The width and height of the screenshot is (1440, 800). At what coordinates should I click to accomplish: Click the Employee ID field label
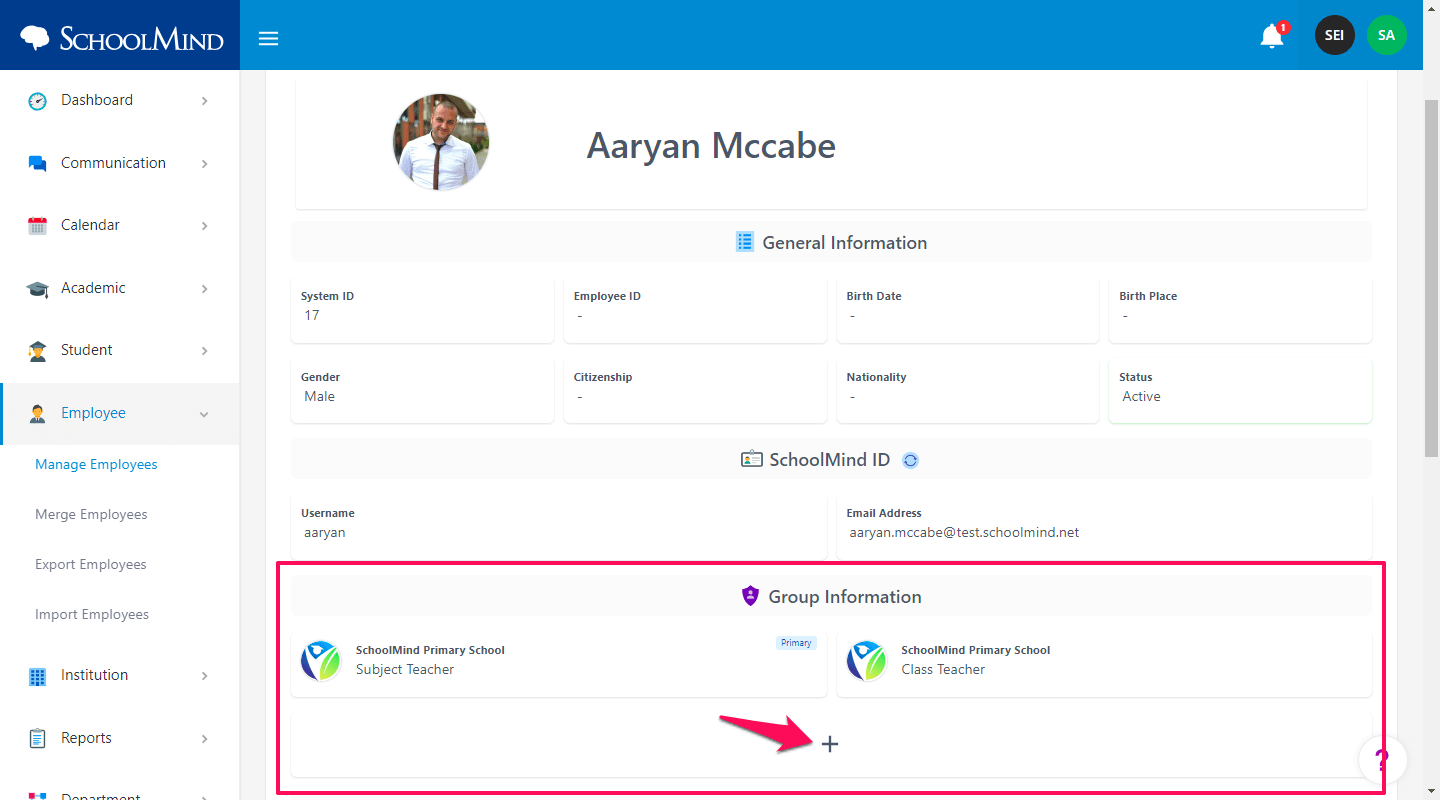(607, 296)
